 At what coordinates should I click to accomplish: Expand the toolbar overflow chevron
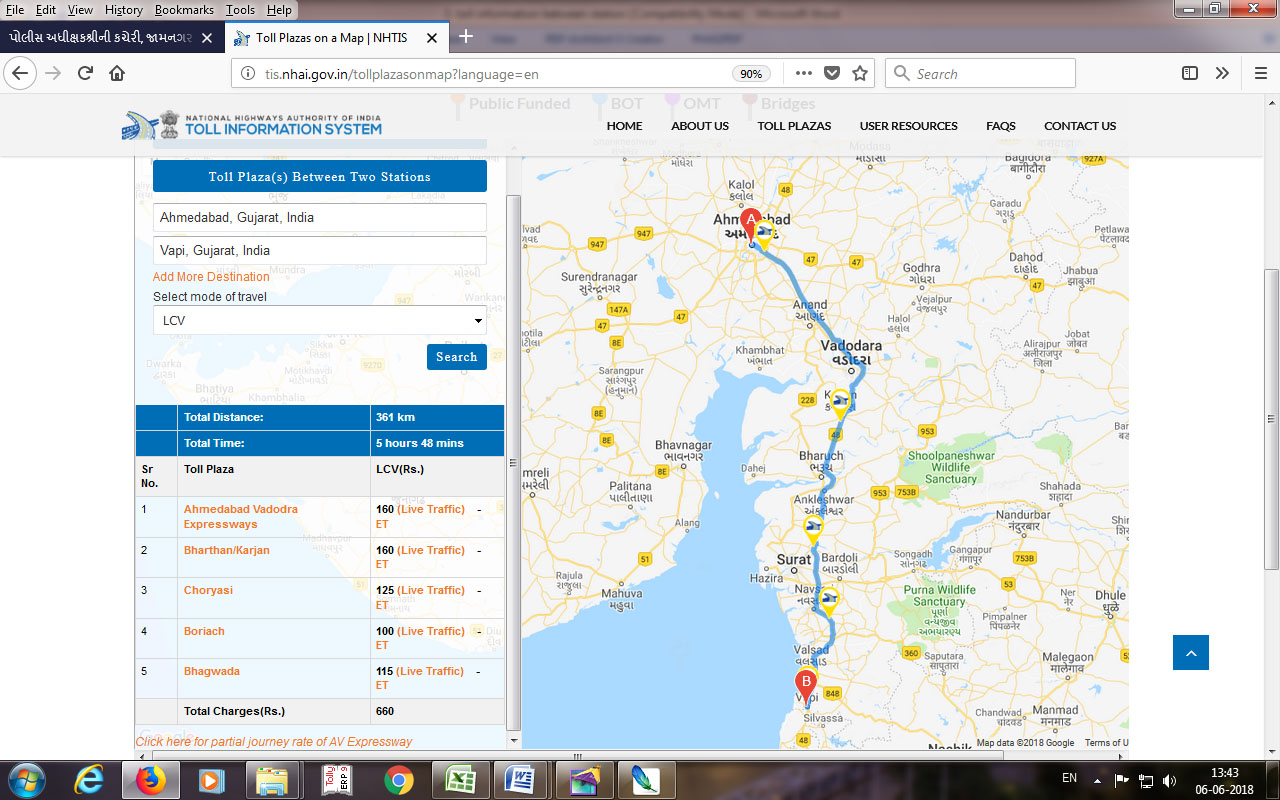(1222, 73)
